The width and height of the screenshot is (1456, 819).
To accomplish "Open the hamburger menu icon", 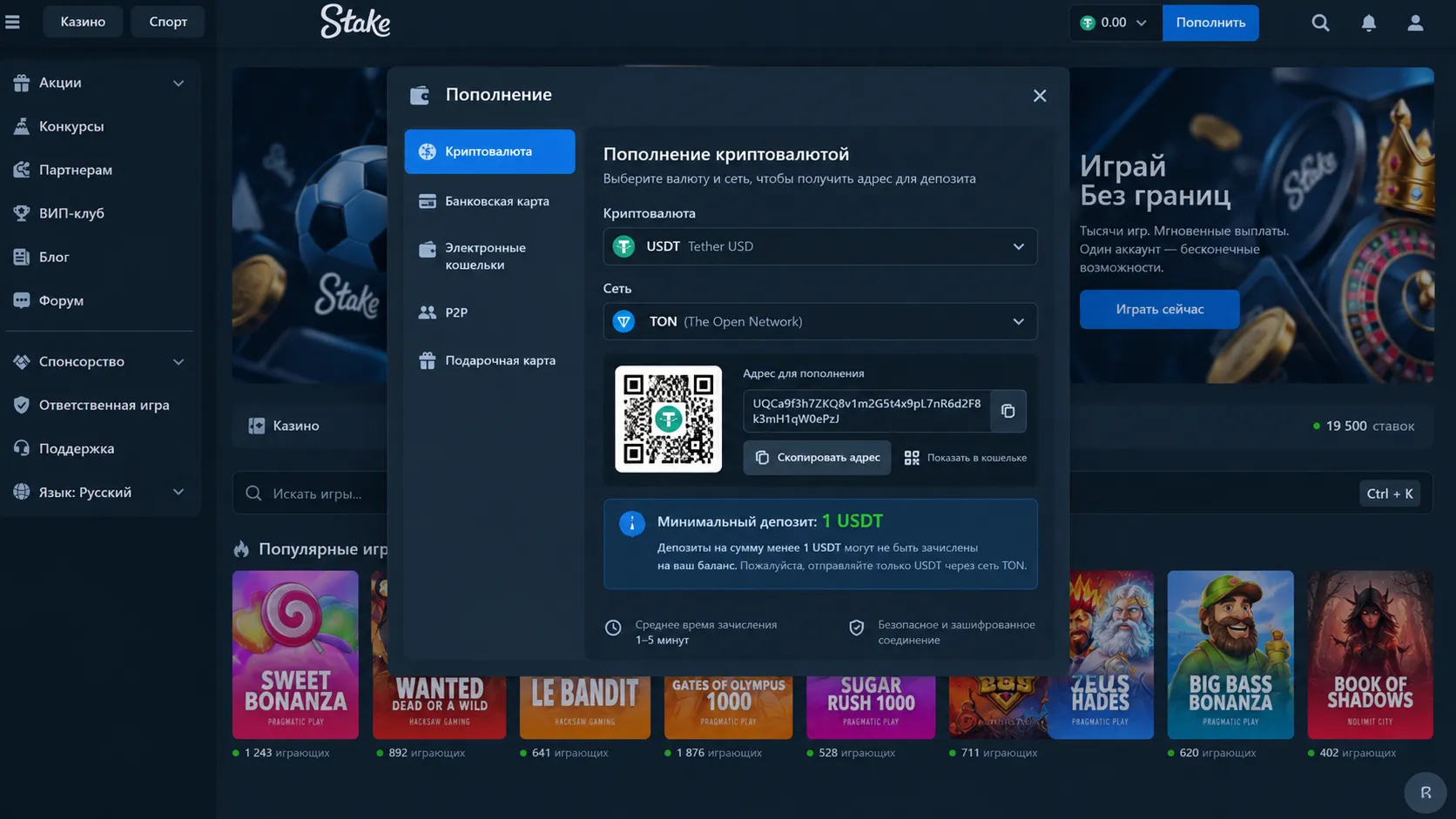I will 12,22.
